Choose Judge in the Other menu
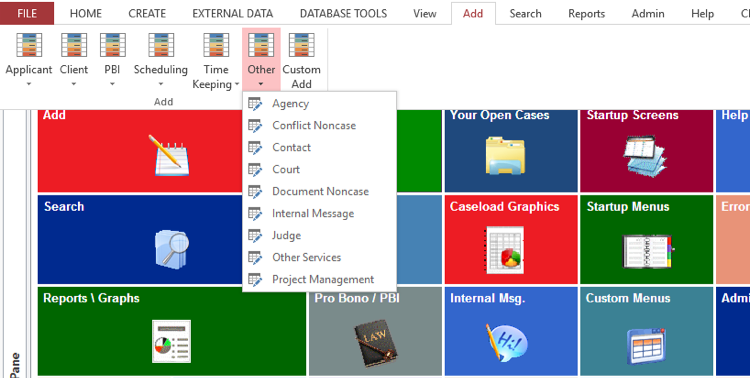Viewport: 750px width, 378px height. pos(320,235)
